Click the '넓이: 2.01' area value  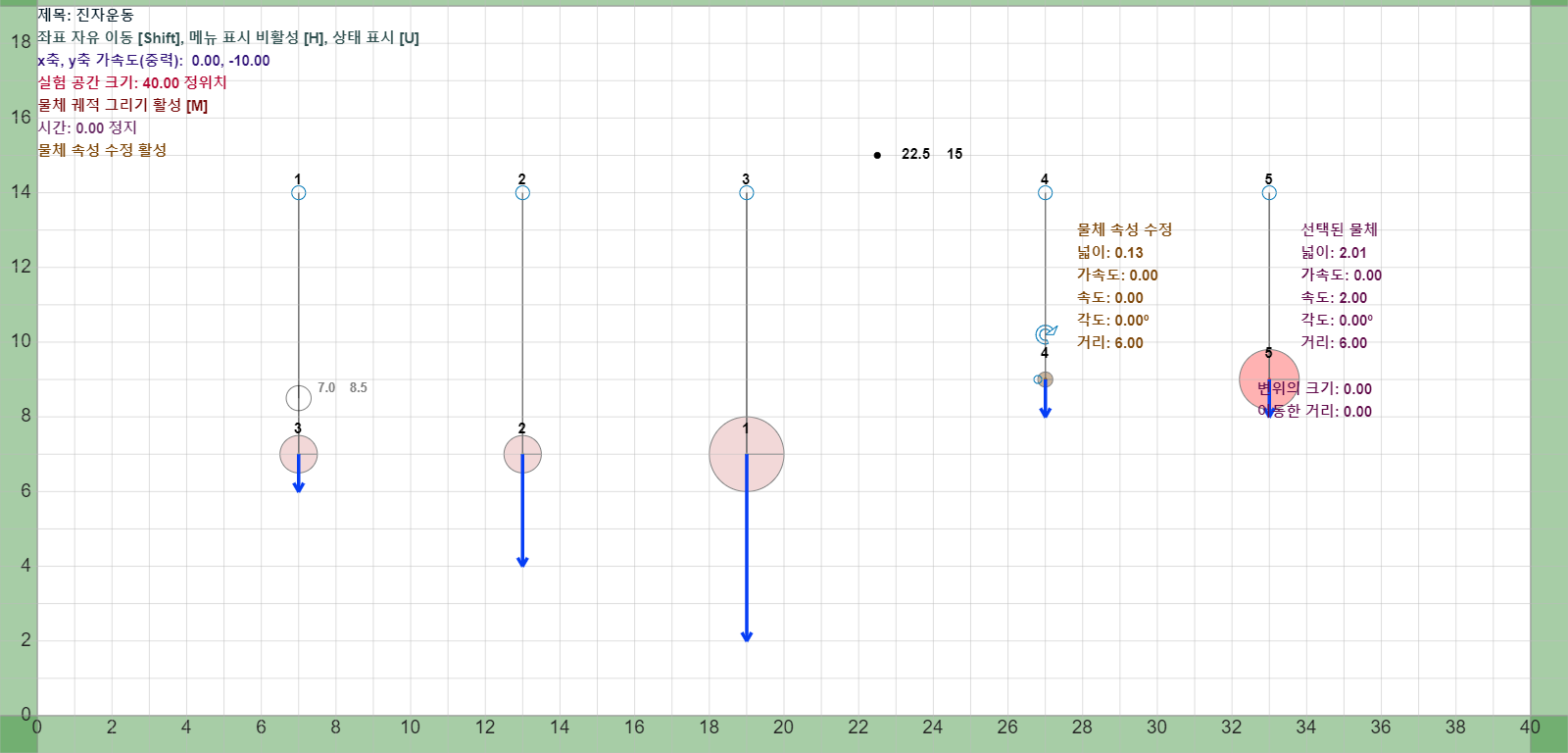point(1334,252)
